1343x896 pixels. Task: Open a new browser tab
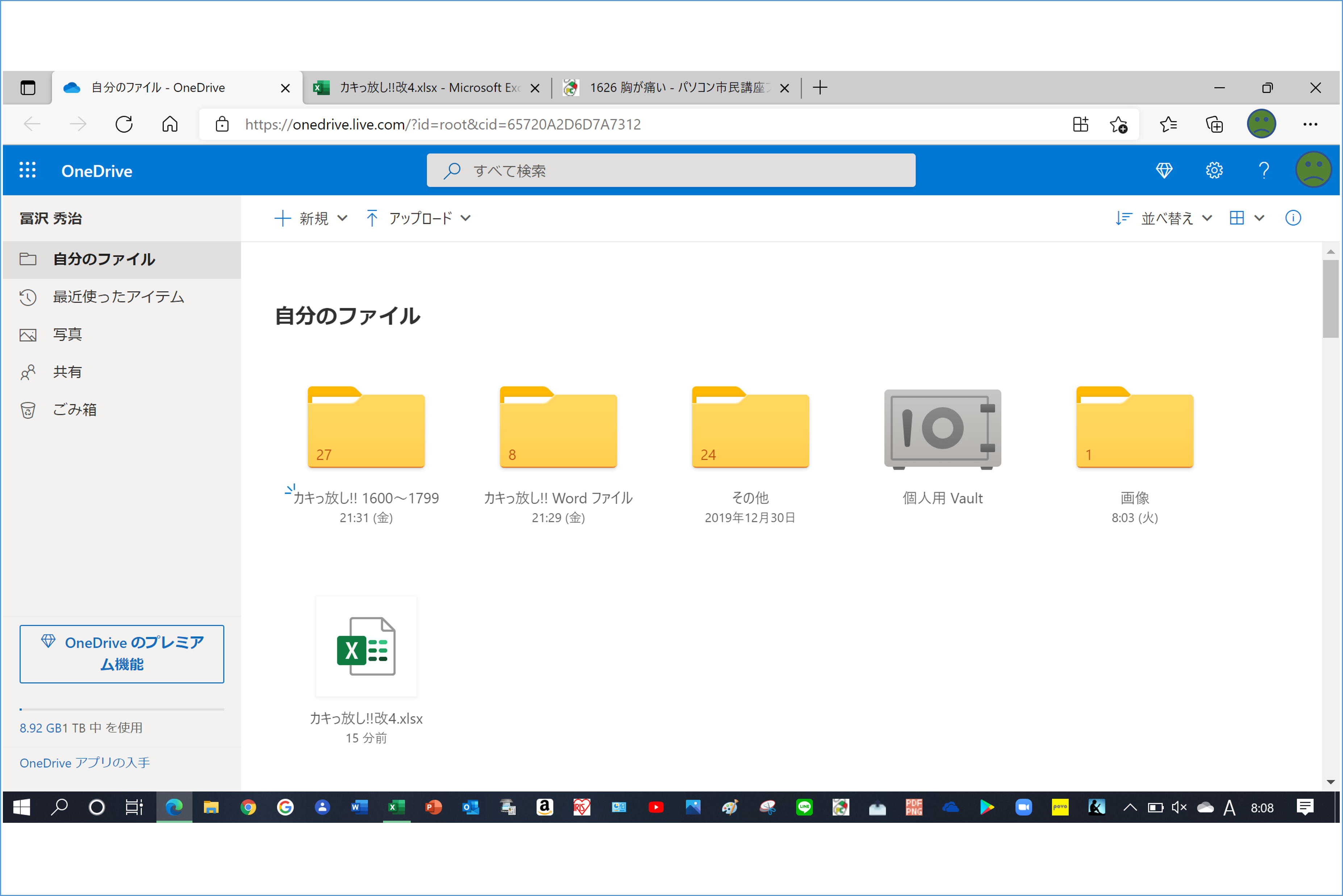click(820, 87)
